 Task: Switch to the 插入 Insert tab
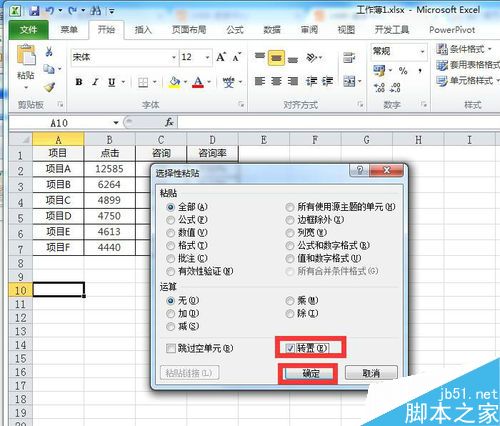click(x=143, y=30)
